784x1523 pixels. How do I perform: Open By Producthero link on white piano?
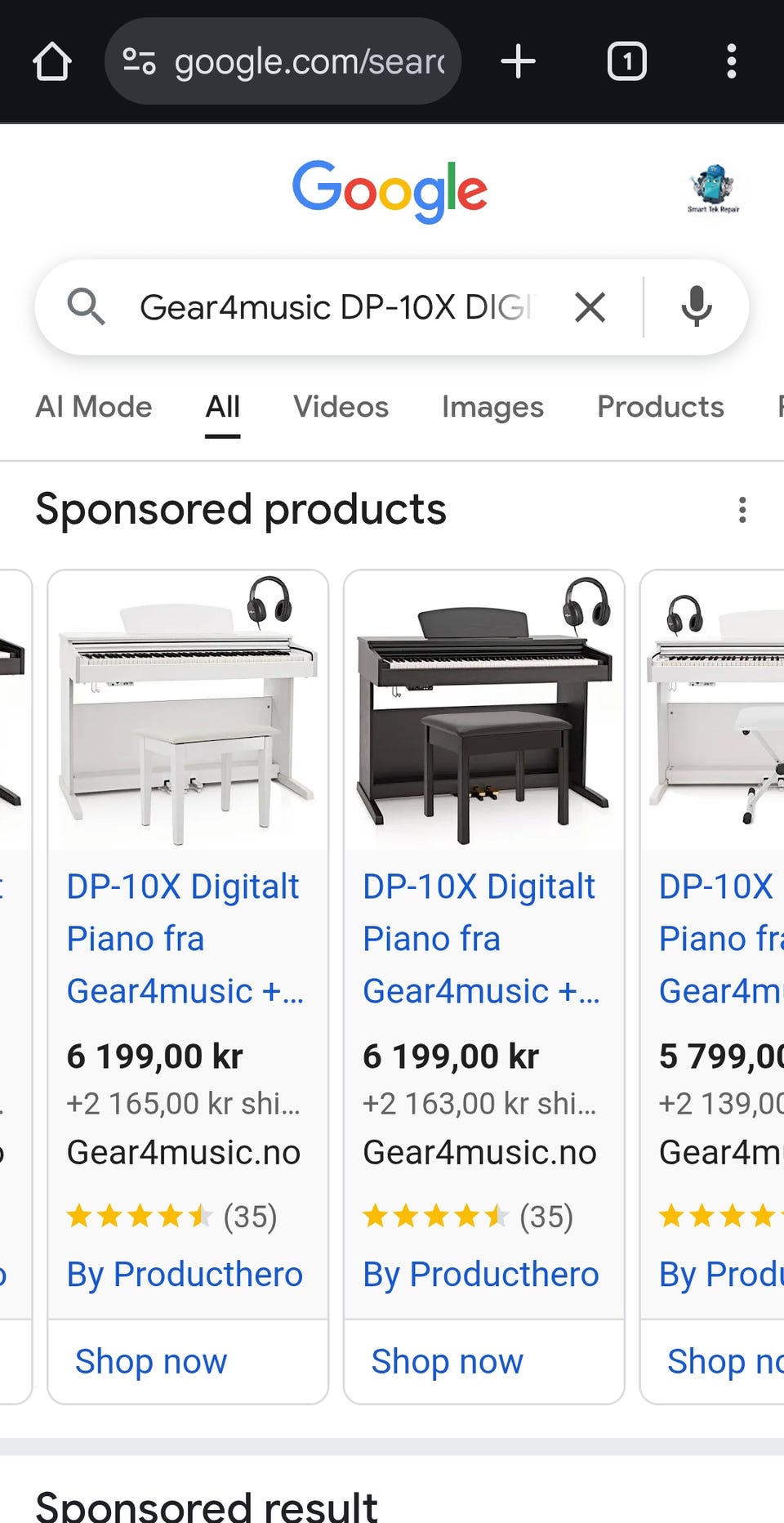click(185, 1274)
